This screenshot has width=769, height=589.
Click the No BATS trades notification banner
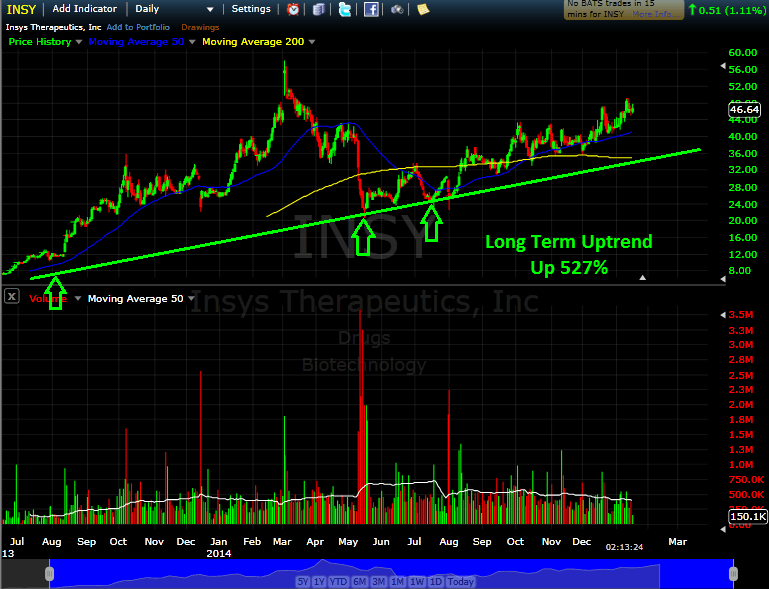coord(623,9)
